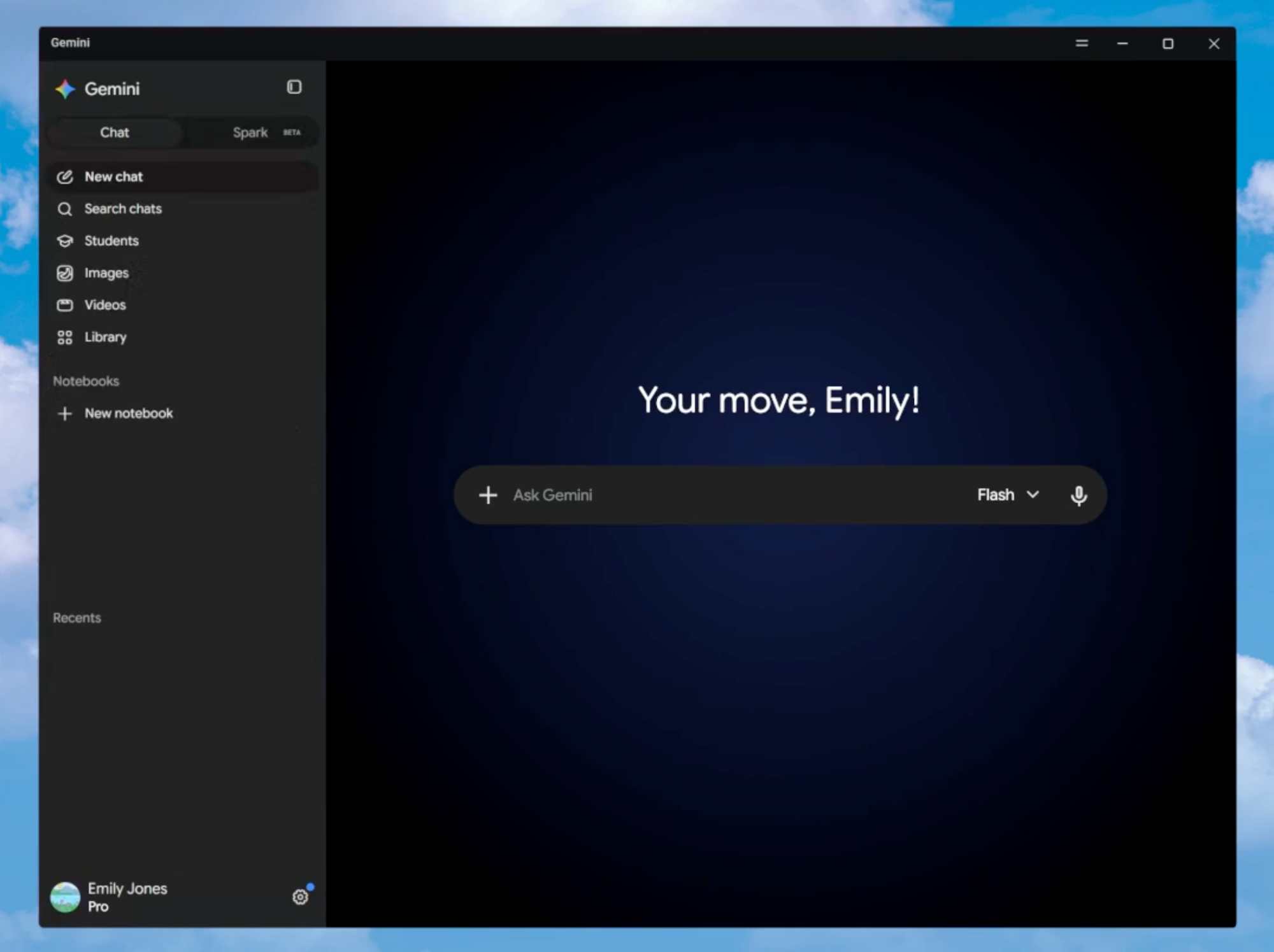Image resolution: width=1274 pixels, height=952 pixels.
Task: Close the Gemini window
Action: point(1213,43)
